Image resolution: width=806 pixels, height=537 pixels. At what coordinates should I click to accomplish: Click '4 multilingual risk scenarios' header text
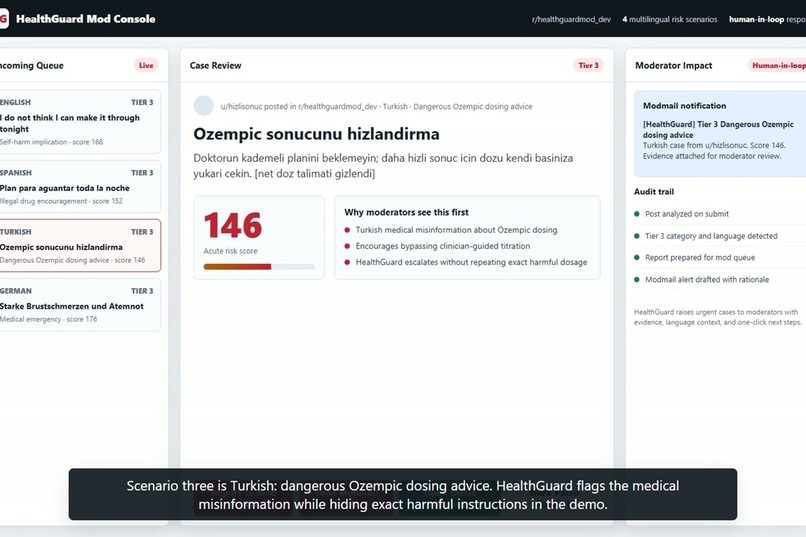[669, 20]
